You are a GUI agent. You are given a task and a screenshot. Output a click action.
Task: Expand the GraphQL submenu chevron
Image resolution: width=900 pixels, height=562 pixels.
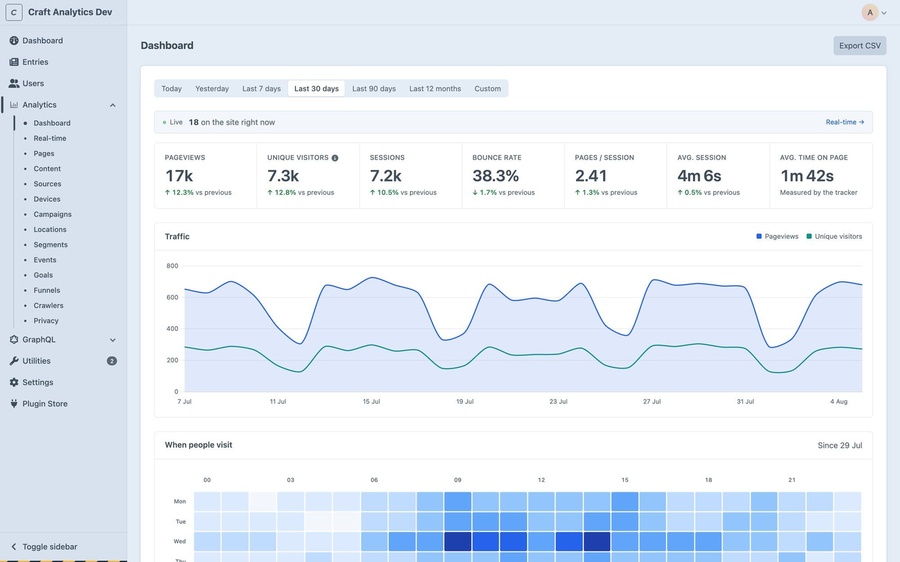(112, 340)
